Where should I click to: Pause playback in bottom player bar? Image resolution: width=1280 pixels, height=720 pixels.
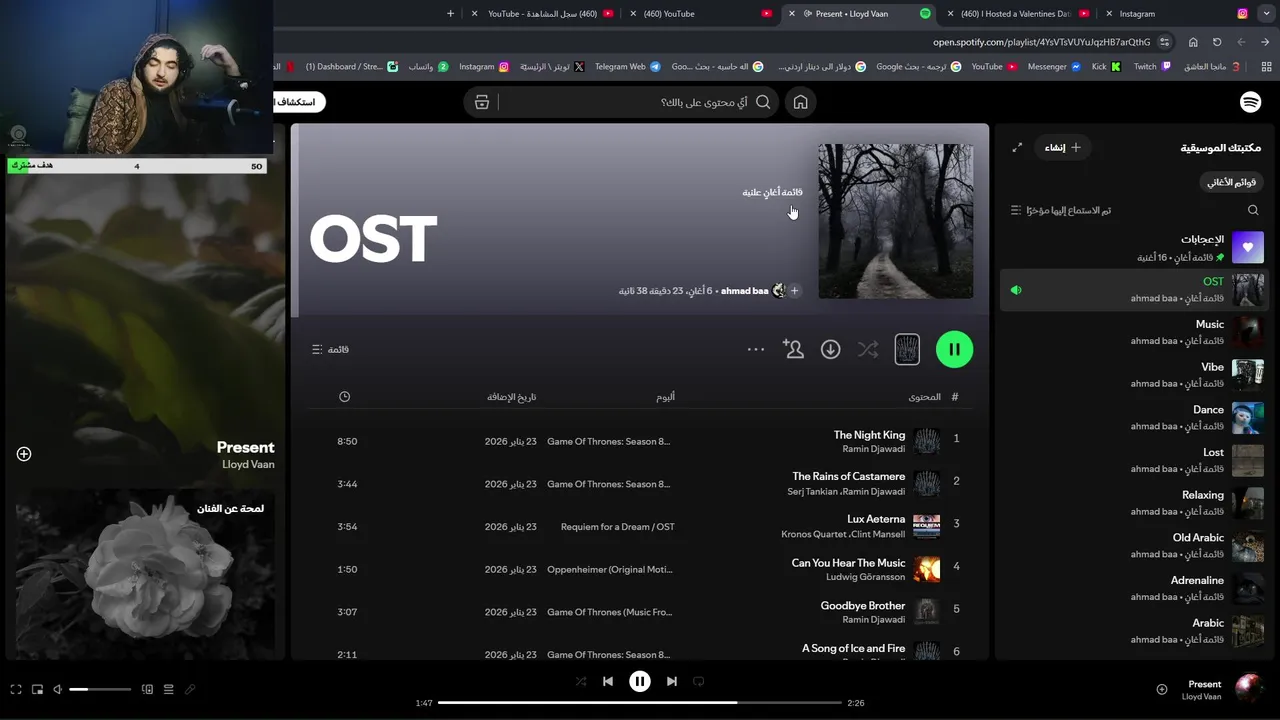pos(640,681)
